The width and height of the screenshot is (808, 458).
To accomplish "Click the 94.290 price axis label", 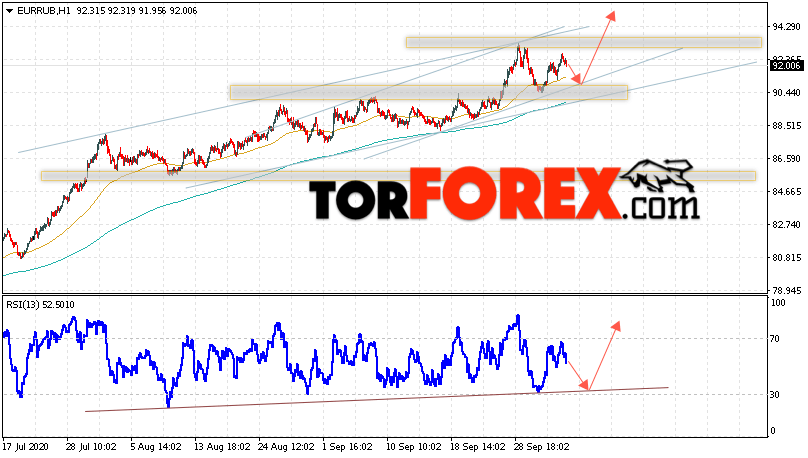I will (x=786, y=27).
